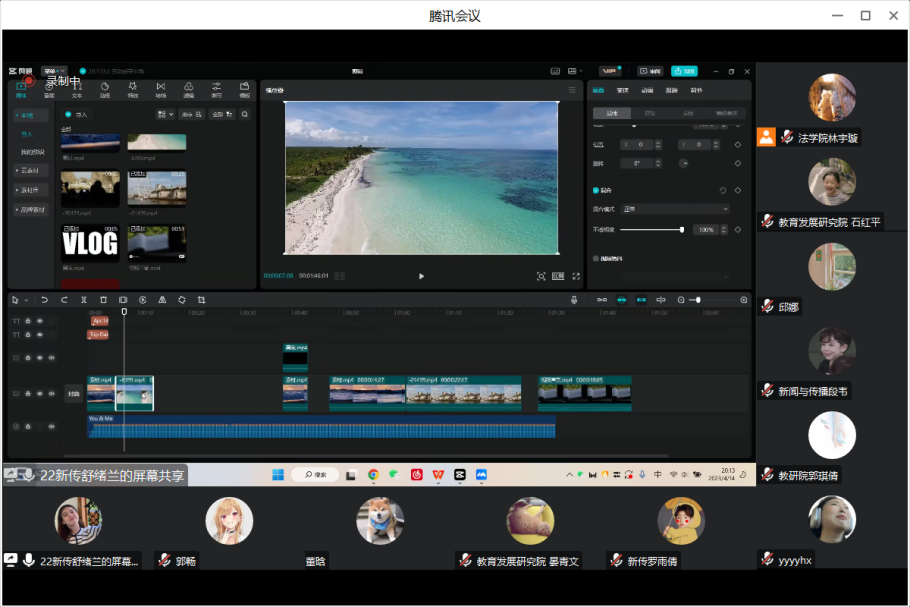Image resolution: width=910 pixels, height=607 pixels.
Task: Open the Blend mode dropdown
Action: coord(675,209)
